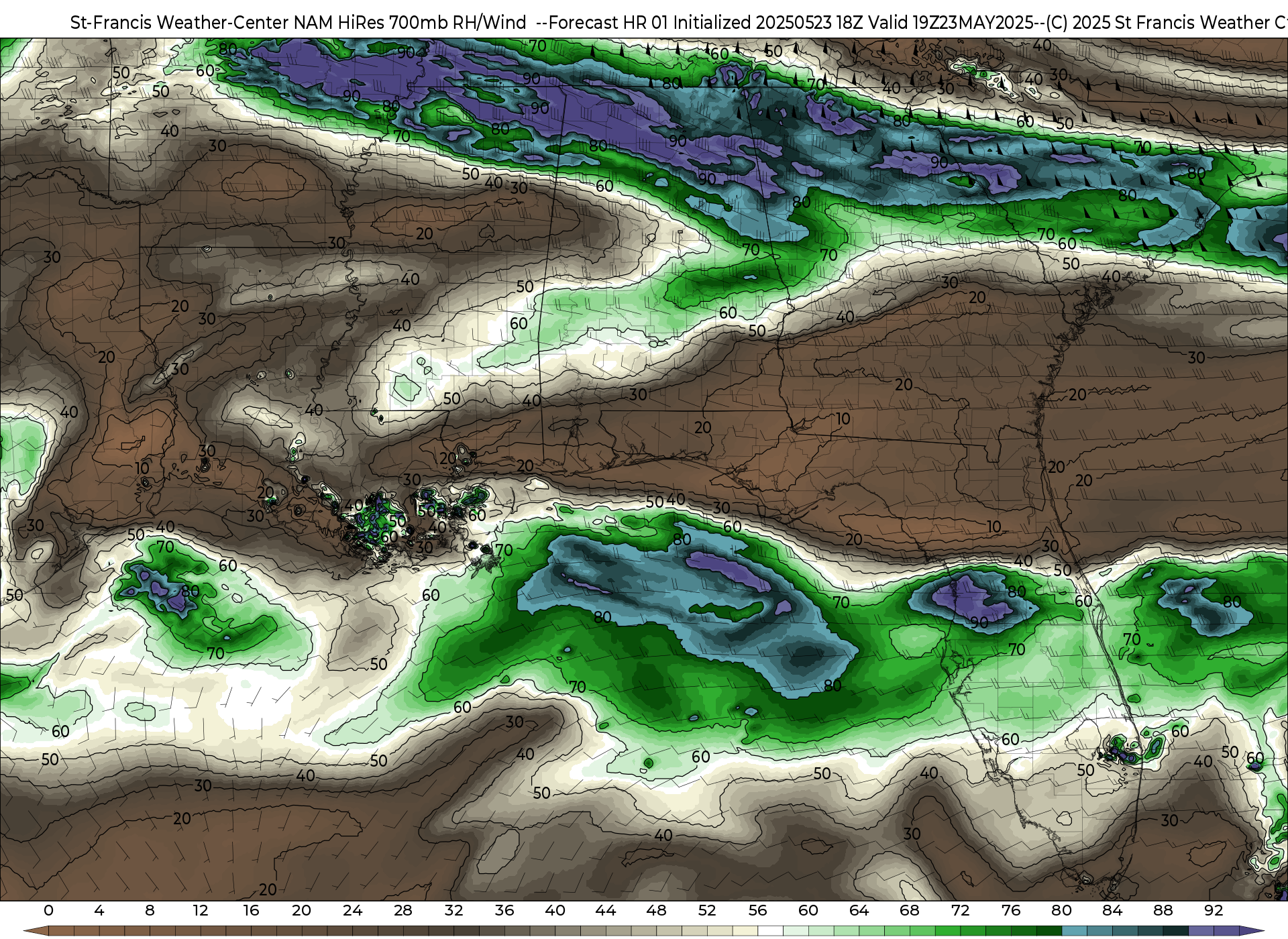
Task: Click the '4' label on the color scale
Action: pyautogui.click(x=99, y=910)
